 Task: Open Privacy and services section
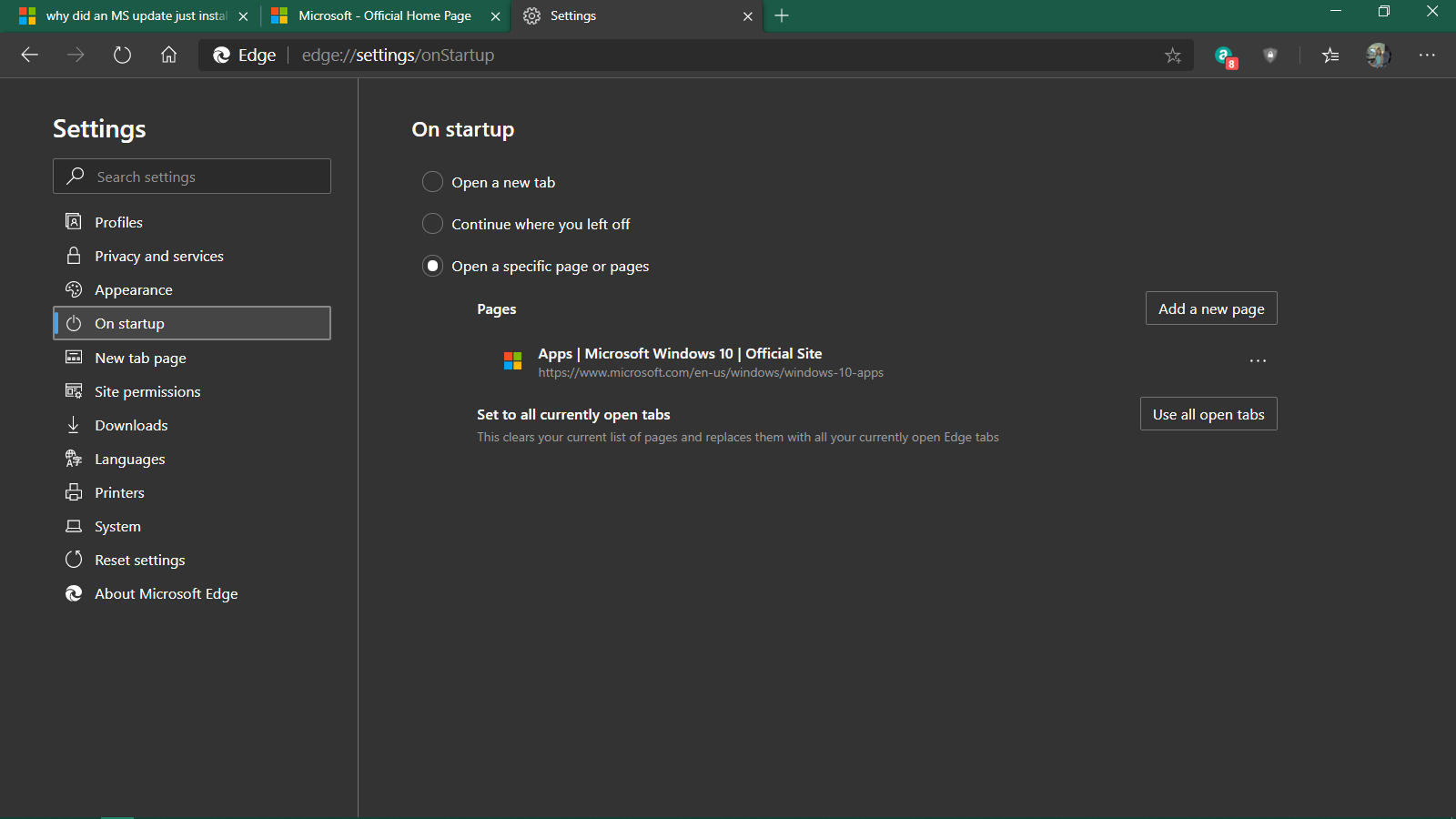(192, 256)
